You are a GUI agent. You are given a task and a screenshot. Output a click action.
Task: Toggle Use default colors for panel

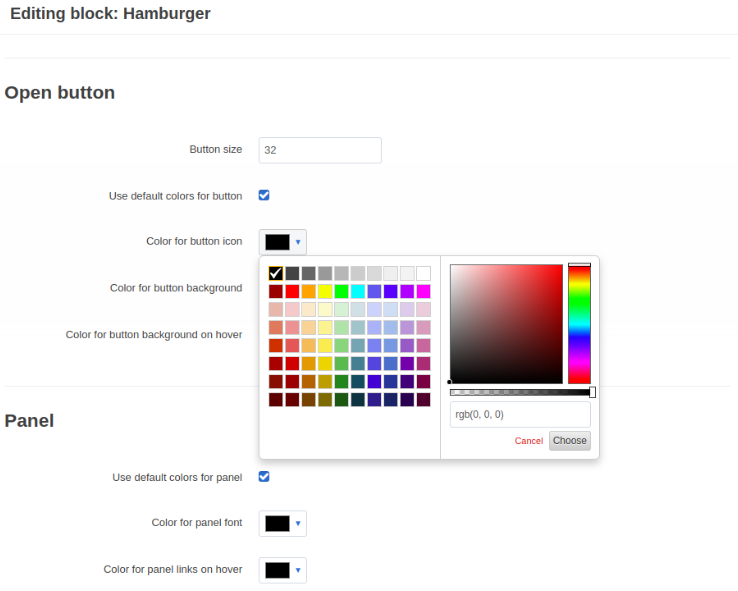[264, 477]
